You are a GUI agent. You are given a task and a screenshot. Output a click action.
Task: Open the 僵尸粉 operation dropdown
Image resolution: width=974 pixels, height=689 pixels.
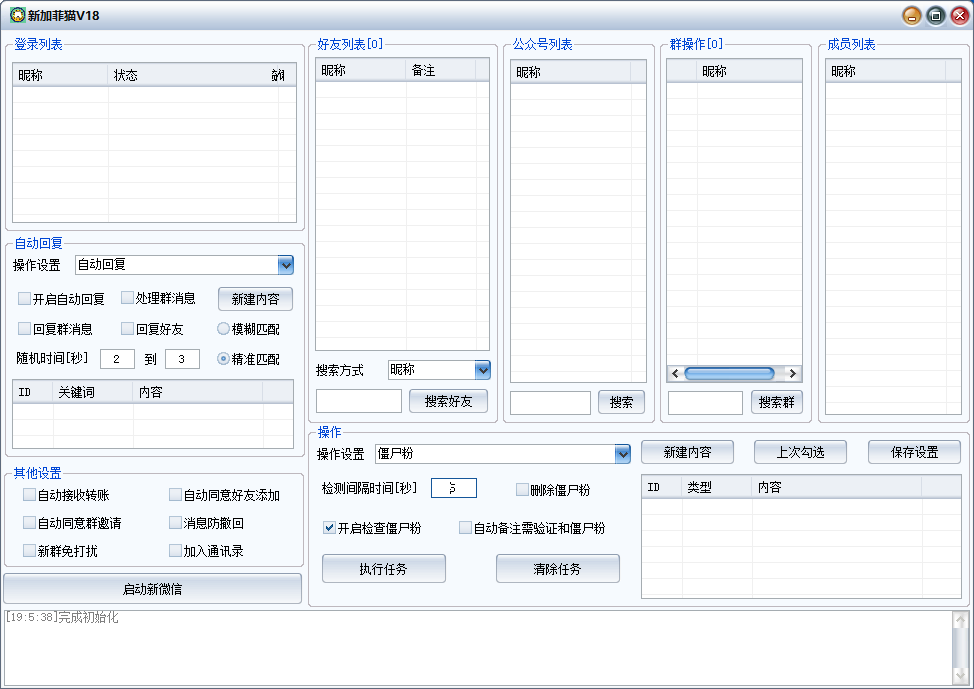622,454
